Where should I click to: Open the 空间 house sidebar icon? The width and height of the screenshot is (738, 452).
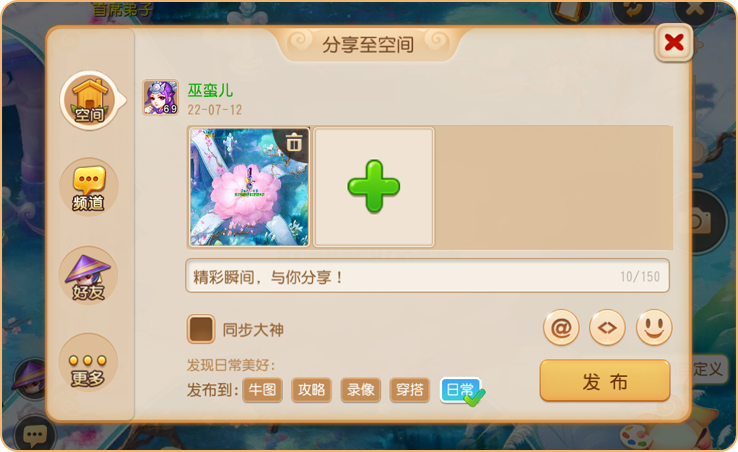click(x=89, y=100)
